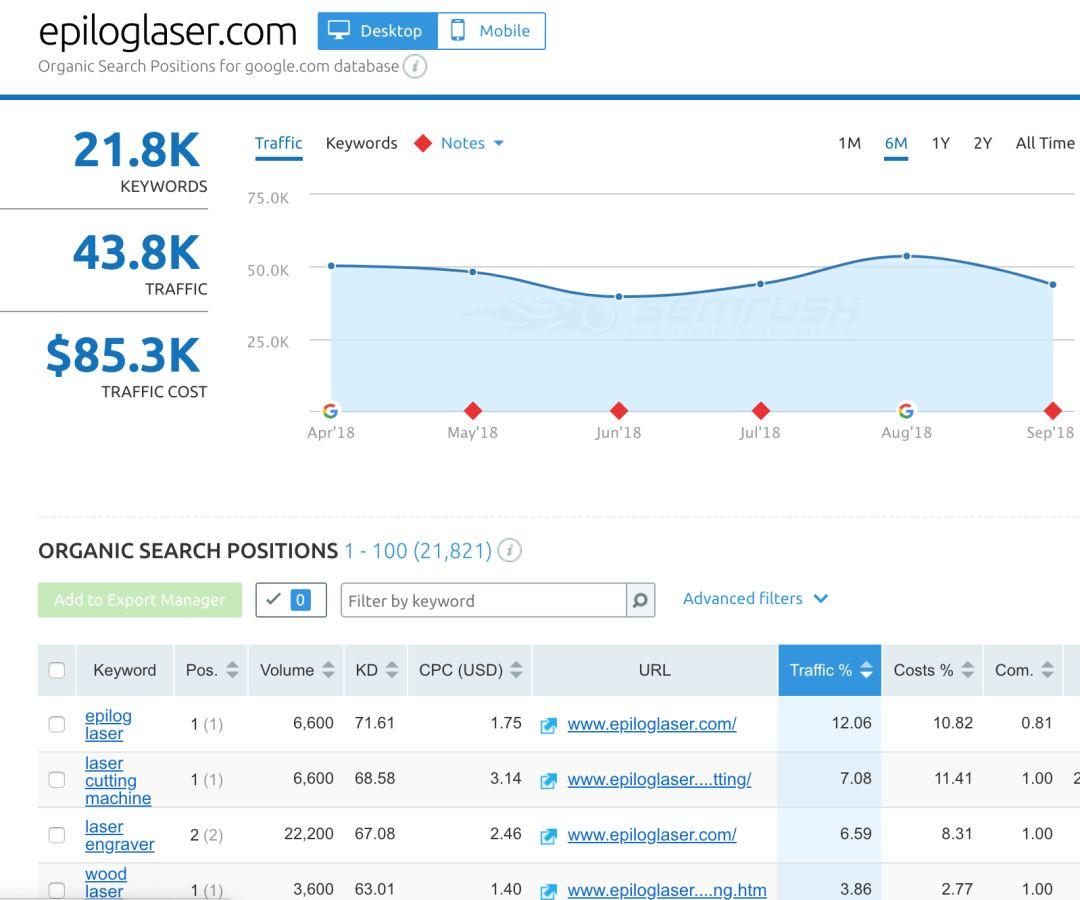Screen dimensions: 1080x900
Task: Open the laser cutting machine keyword link
Action: (118, 780)
